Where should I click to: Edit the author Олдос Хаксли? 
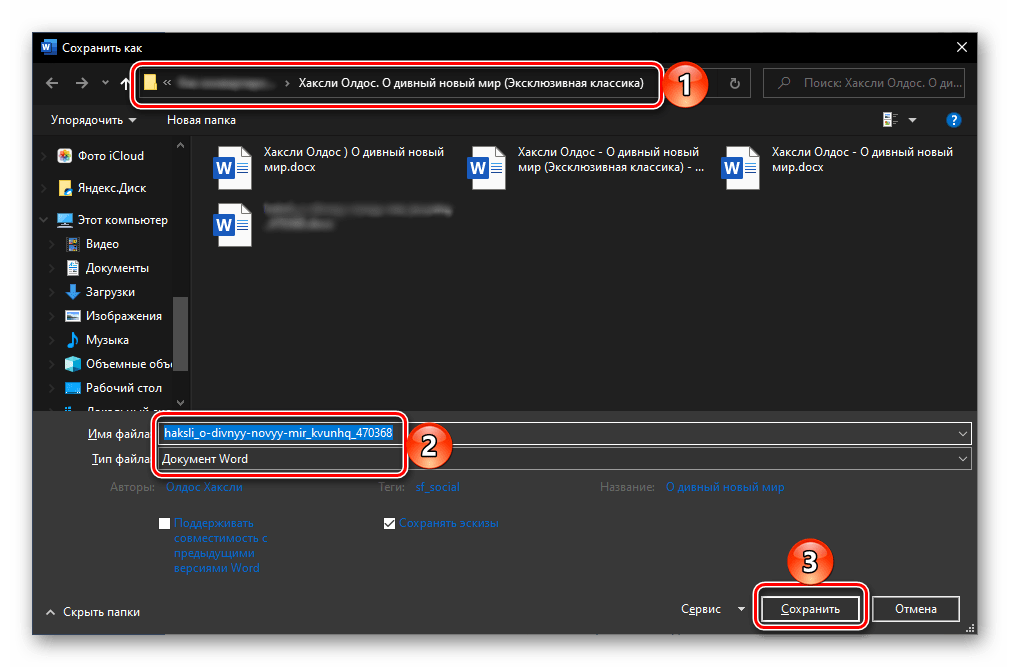coord(204,487)
